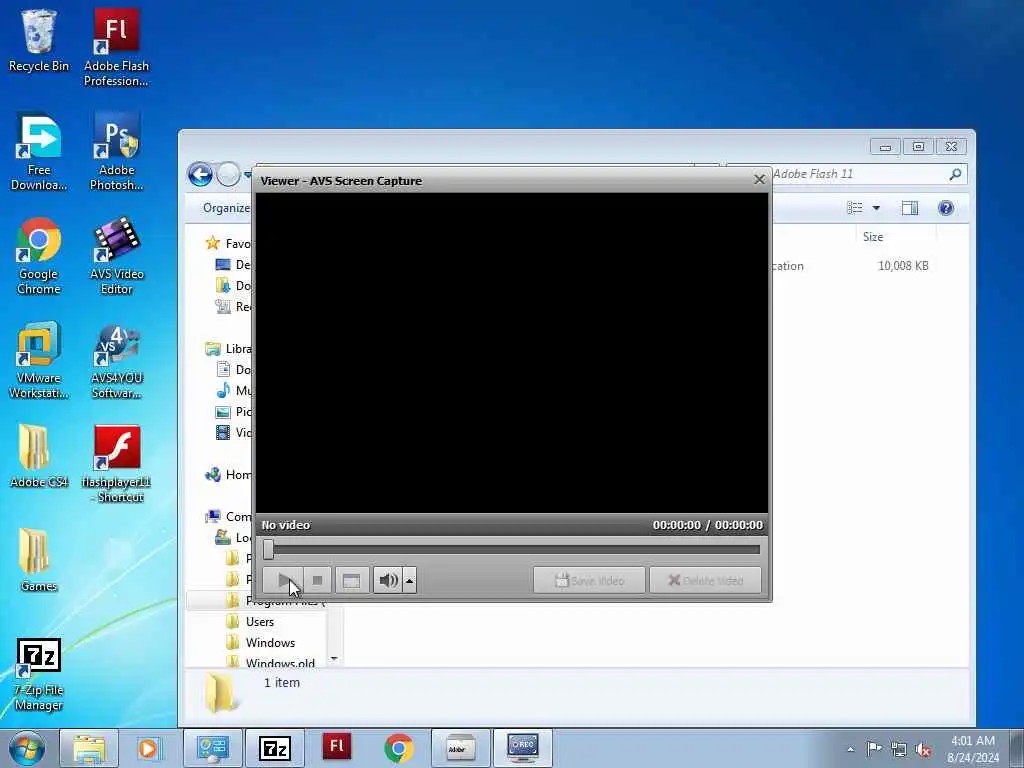Select 7-Zip File Manager desktop shortcut
Image resolution: width=1024 pixels, height=768 pixels.
click(x=39, y=674)
